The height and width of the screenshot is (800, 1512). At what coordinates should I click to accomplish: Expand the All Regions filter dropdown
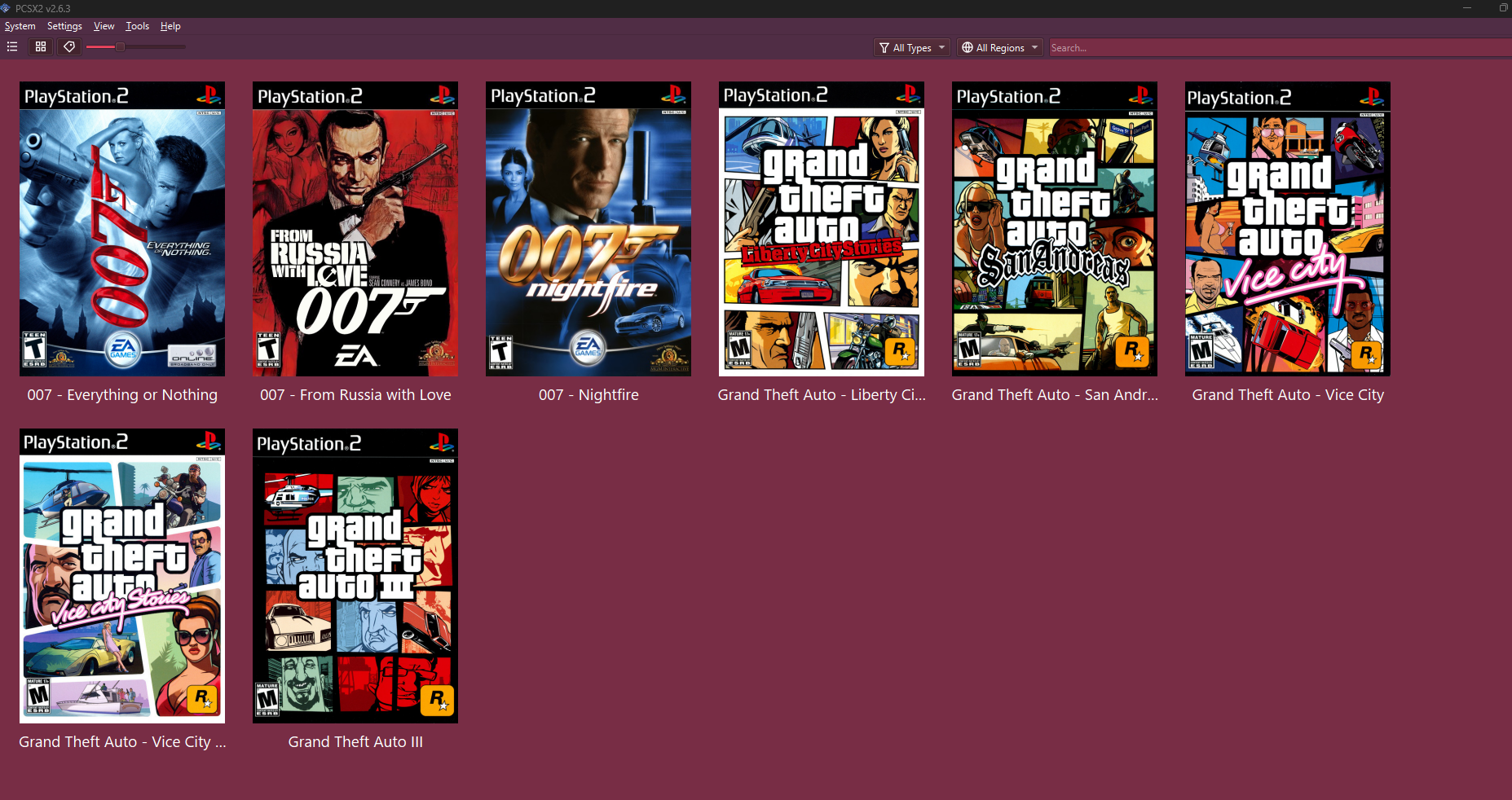(999, 47)
